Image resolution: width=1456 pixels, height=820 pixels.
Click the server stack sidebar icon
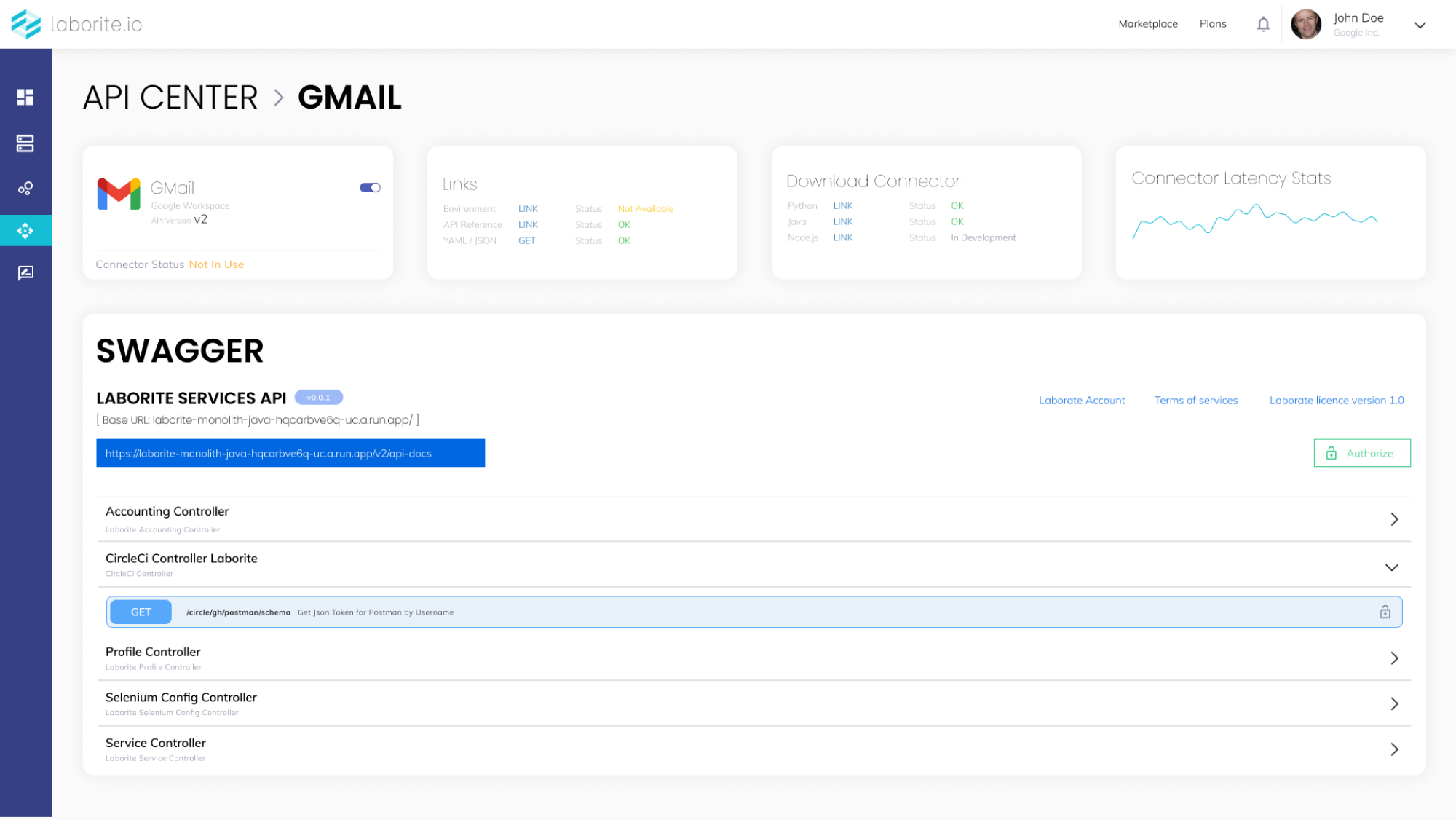pyautogui.click(x=25, y=143)
